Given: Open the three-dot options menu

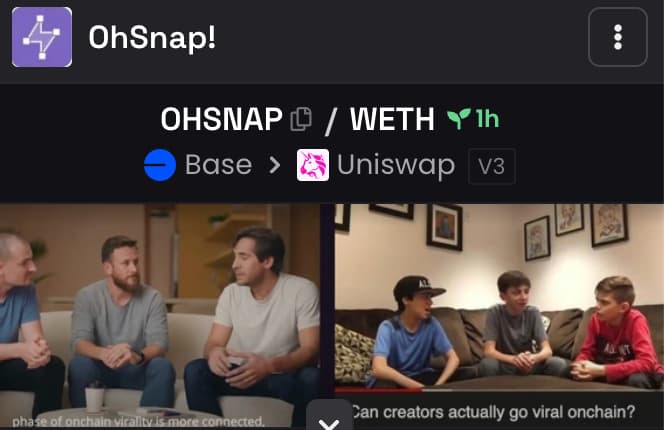Looking at the screenshot, I should (618, 37).
